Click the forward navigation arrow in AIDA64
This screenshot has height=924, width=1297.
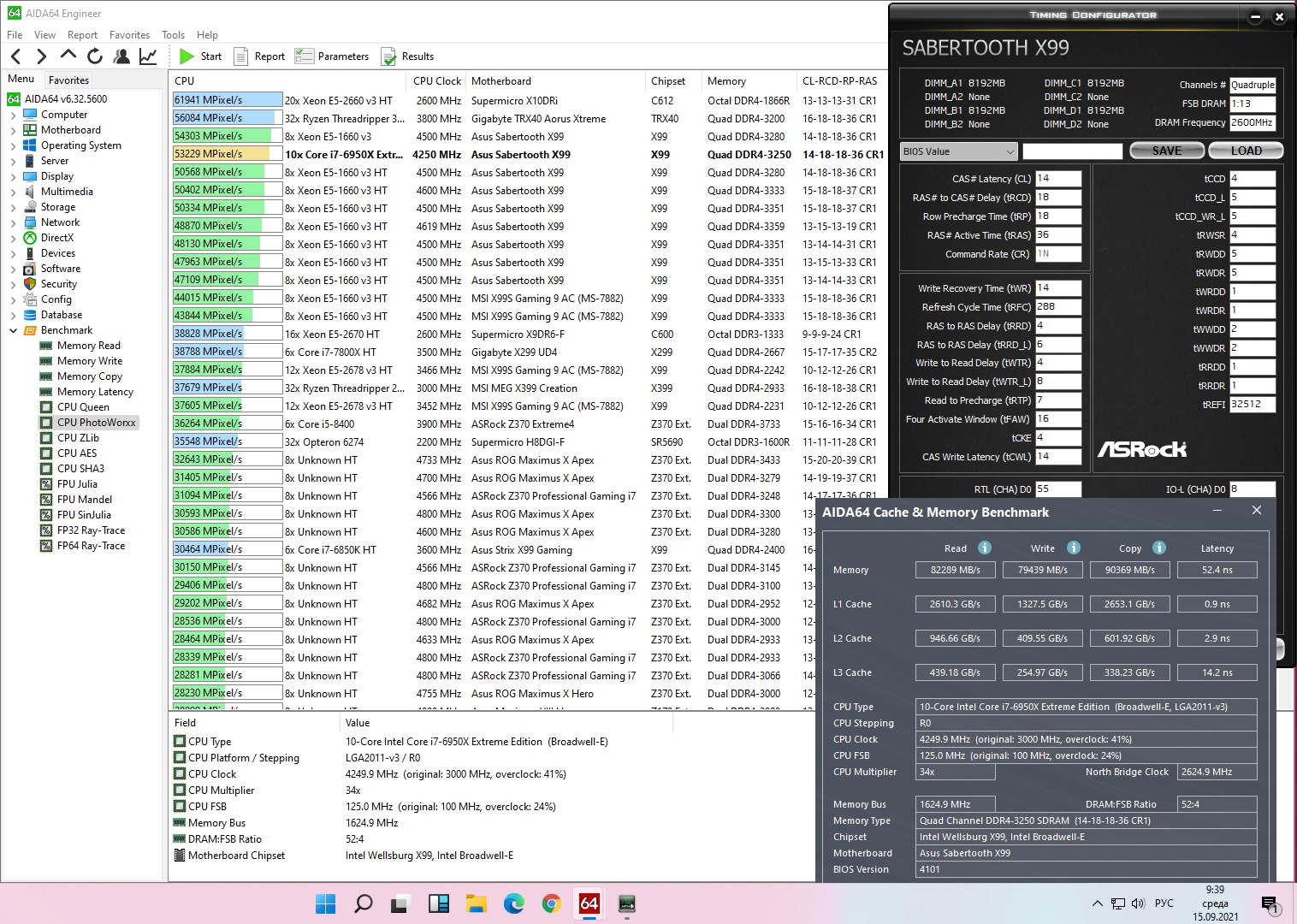tap(41, 56)
